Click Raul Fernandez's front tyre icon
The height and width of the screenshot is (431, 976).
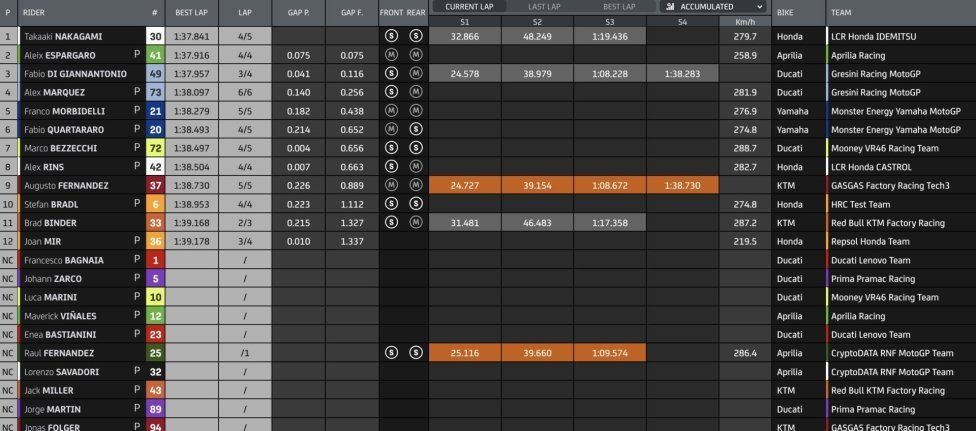tap(391, 353)
